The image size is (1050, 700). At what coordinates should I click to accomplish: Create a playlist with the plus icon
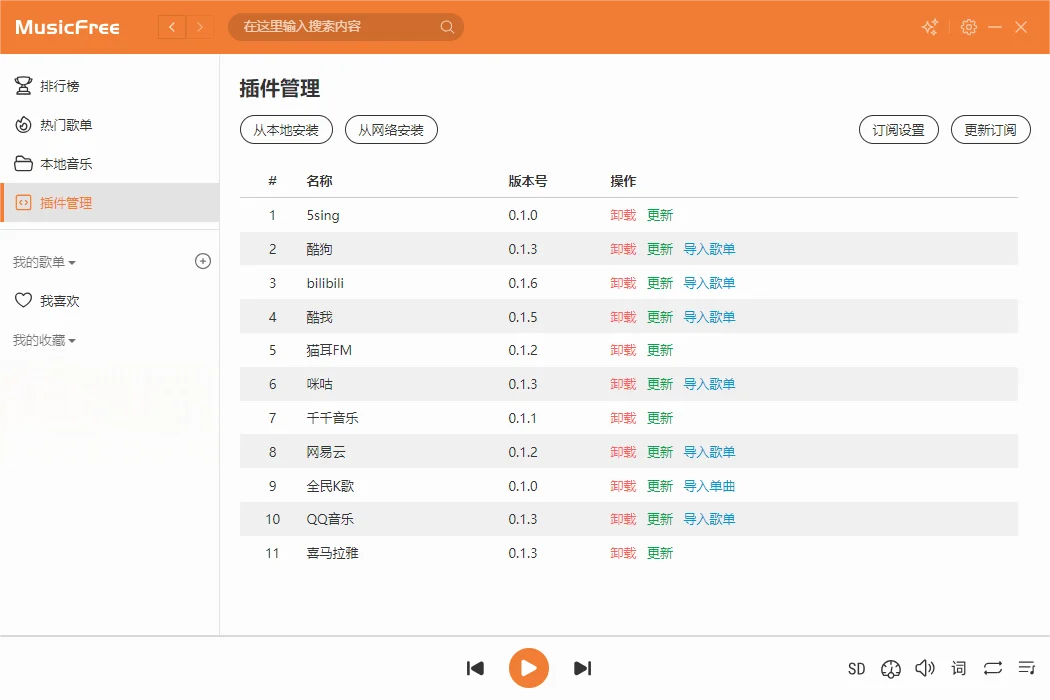(x=203, y=261)
